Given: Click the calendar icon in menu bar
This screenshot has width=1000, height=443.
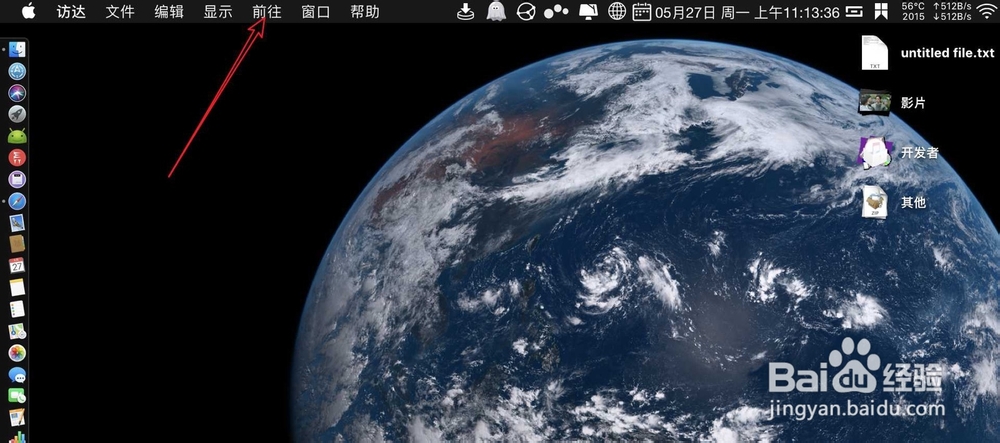Looking at the screenshot, I should [x=642, y=11].
